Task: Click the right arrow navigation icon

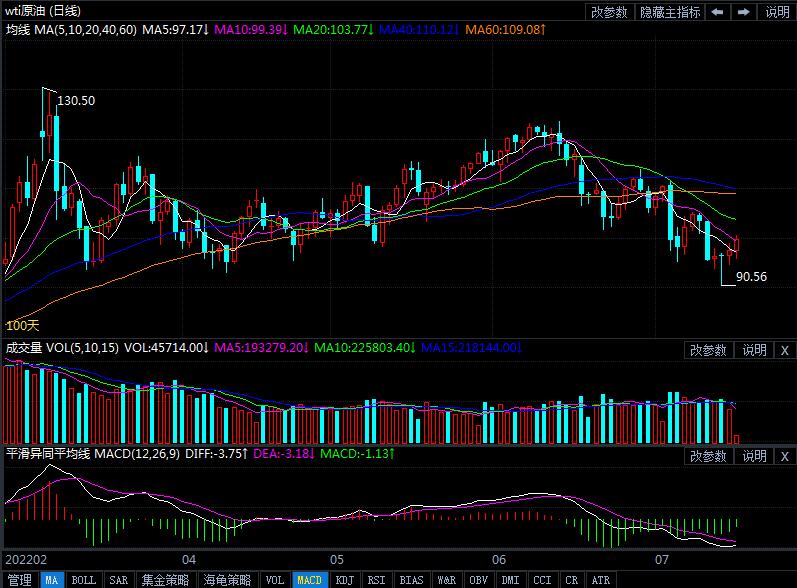Action: point(744,12)
